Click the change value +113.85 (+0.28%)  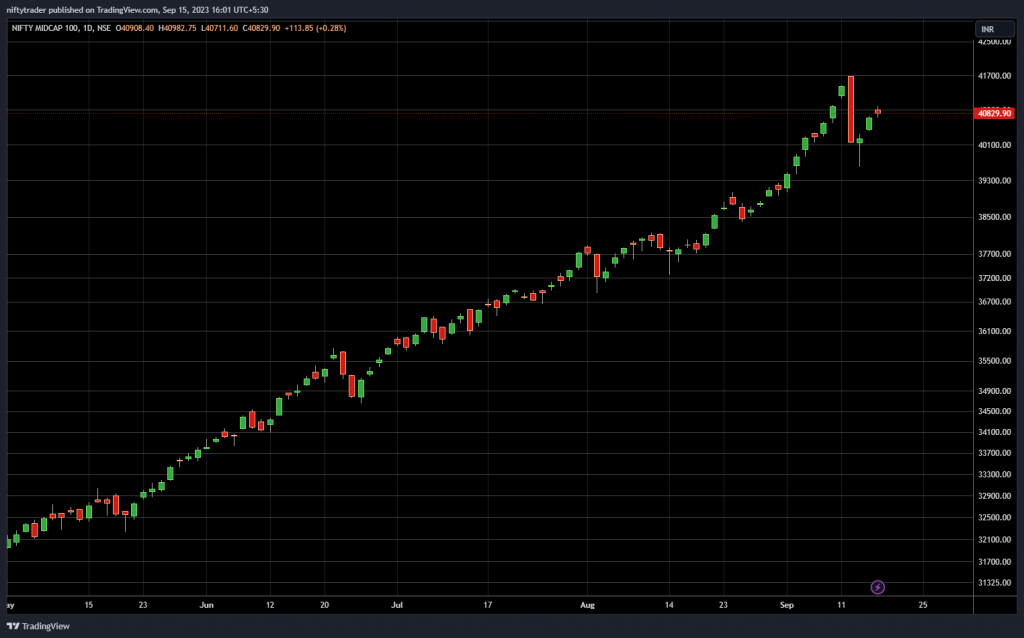(x=315, y=28)
